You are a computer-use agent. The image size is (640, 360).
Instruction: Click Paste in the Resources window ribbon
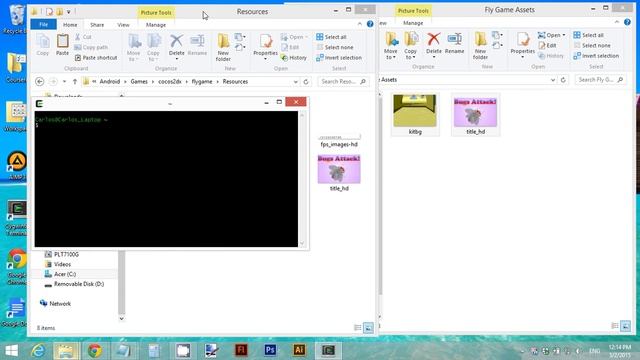tap(62, 45)
